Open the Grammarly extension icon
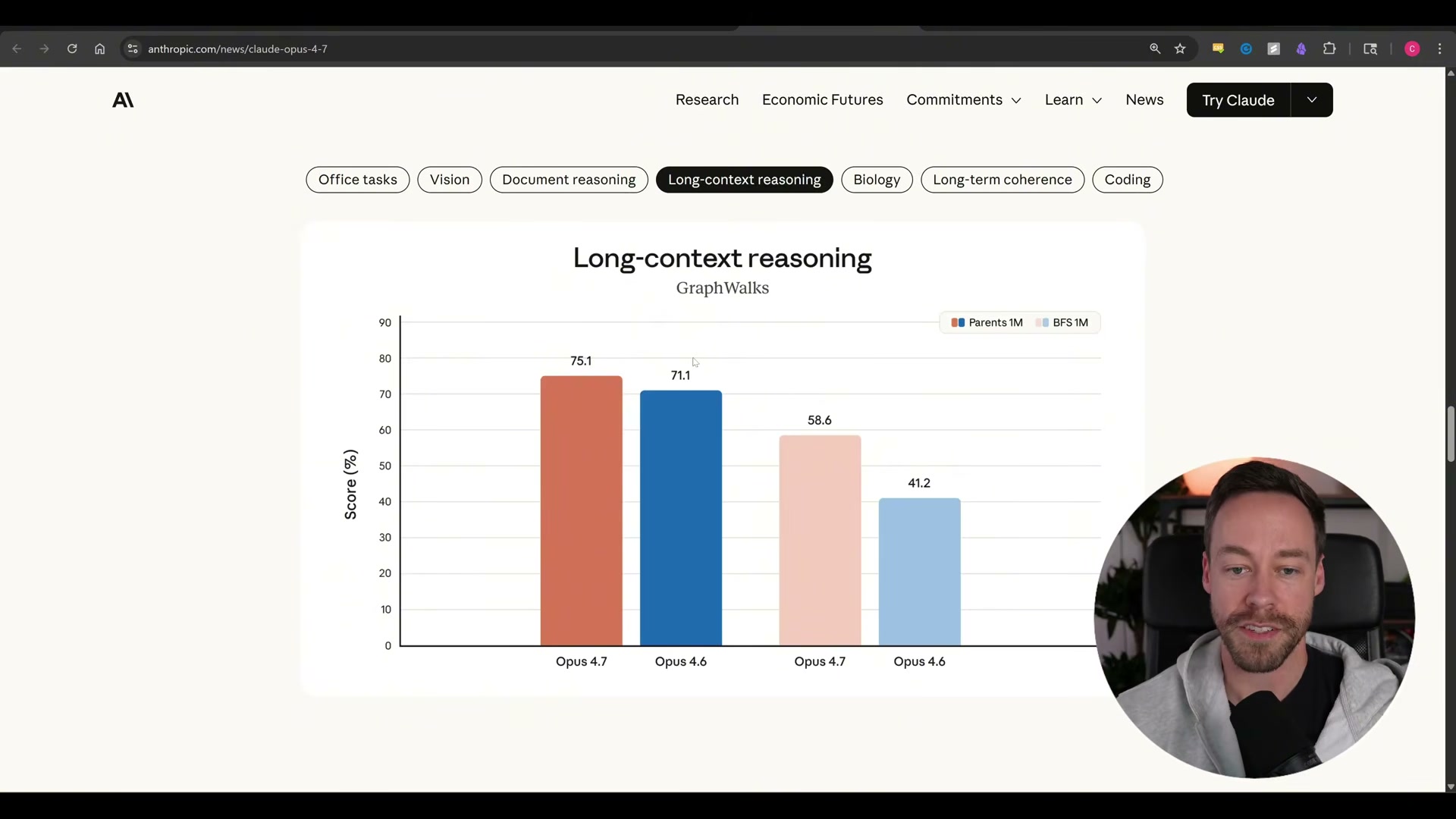This screenshot has width=1456, height=819. 1246,49
